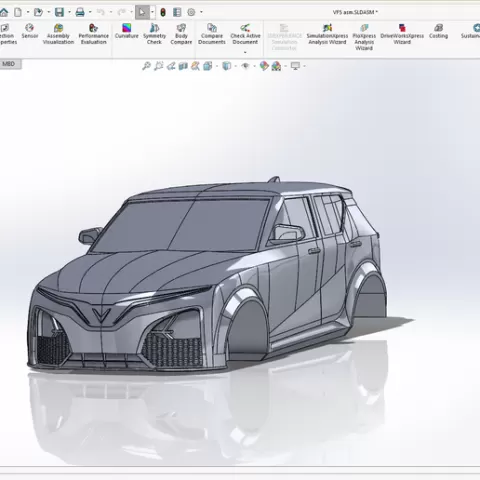The height and width of the screenshot is (480, 480).
Task: Rebuild the model using the traffic light icon
Action: point(163,12)
